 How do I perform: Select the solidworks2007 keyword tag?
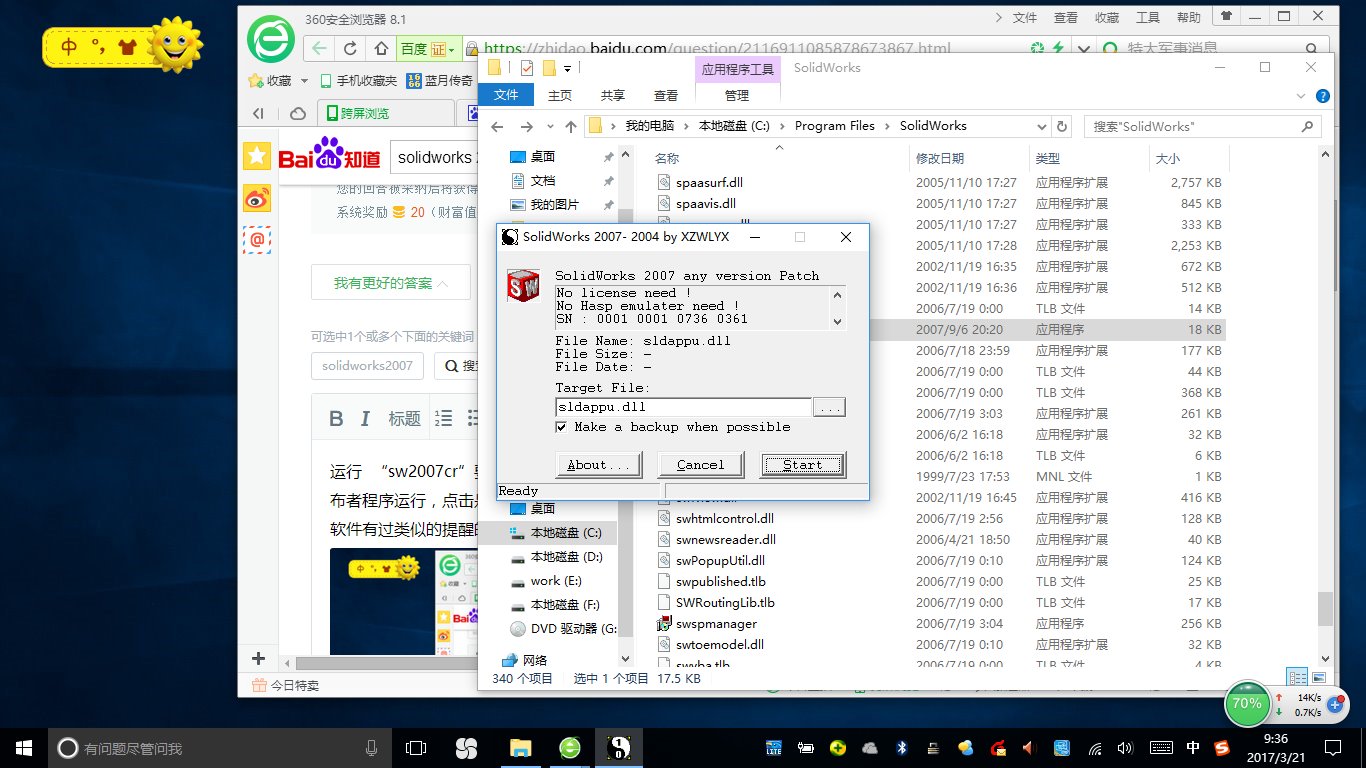367,366
